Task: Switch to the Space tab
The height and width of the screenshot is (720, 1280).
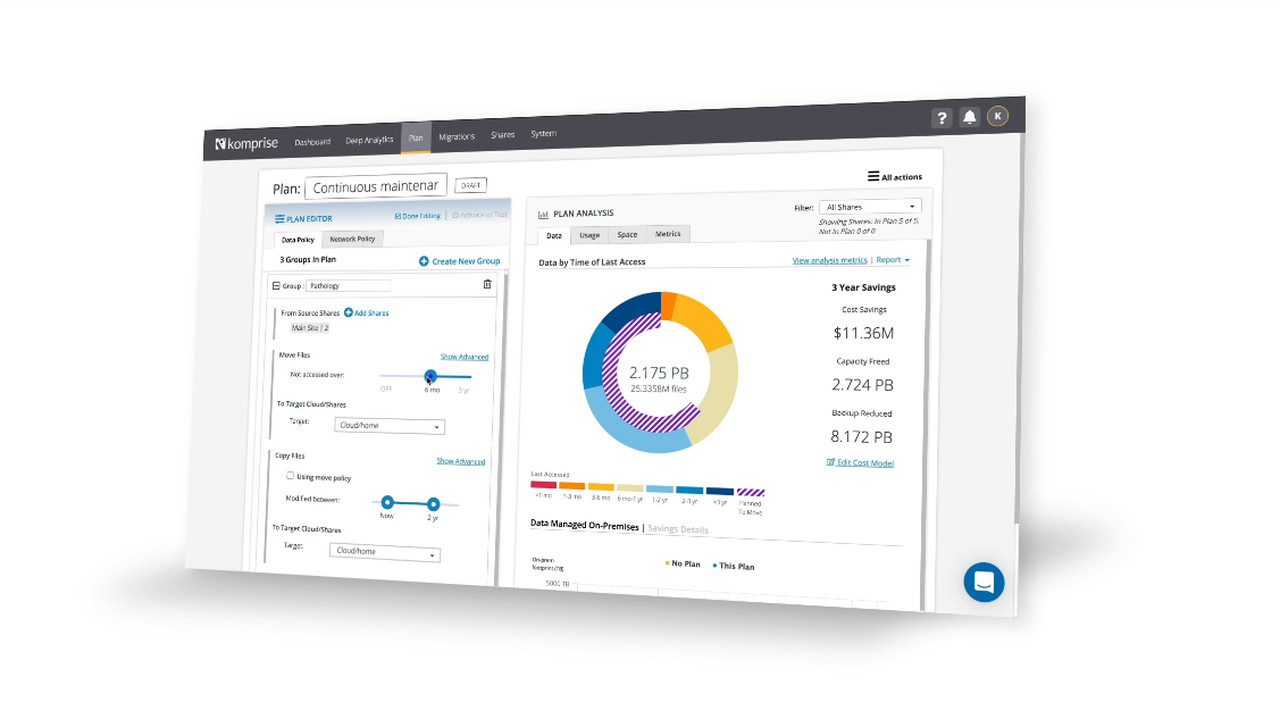Action: tap(627, 234)
